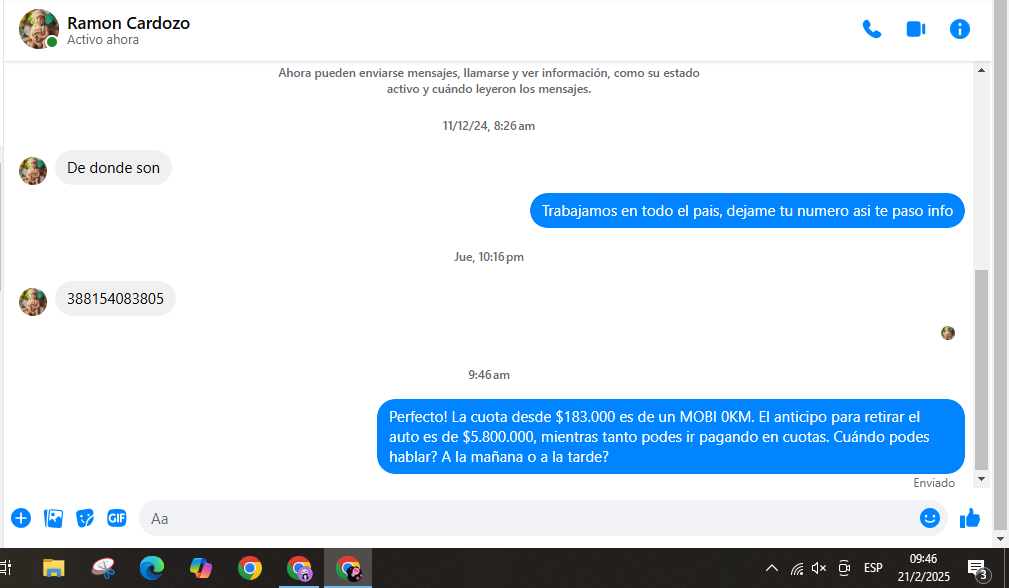
Task: Show hidden system tray icons
Action: (x=771, y=568)
